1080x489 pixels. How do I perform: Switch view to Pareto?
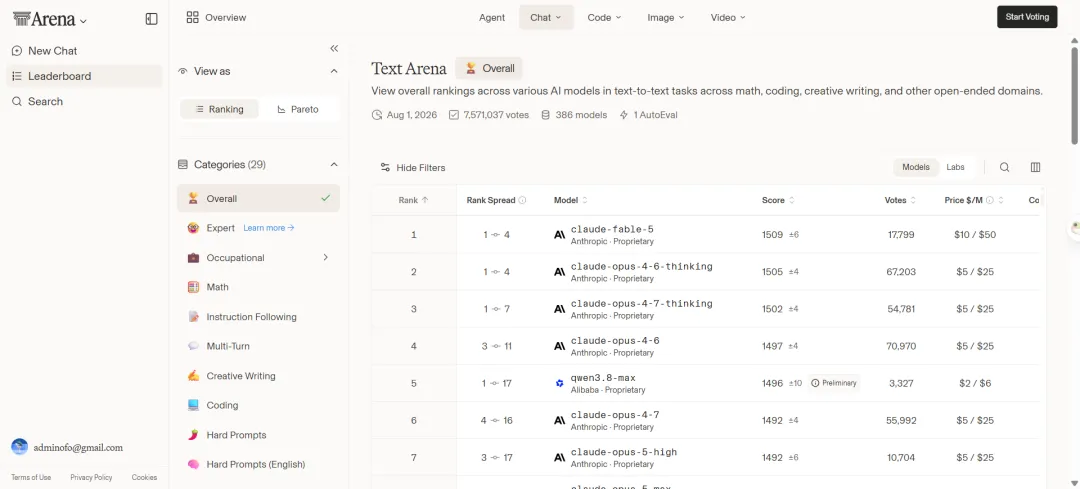(x=298, y=109)
